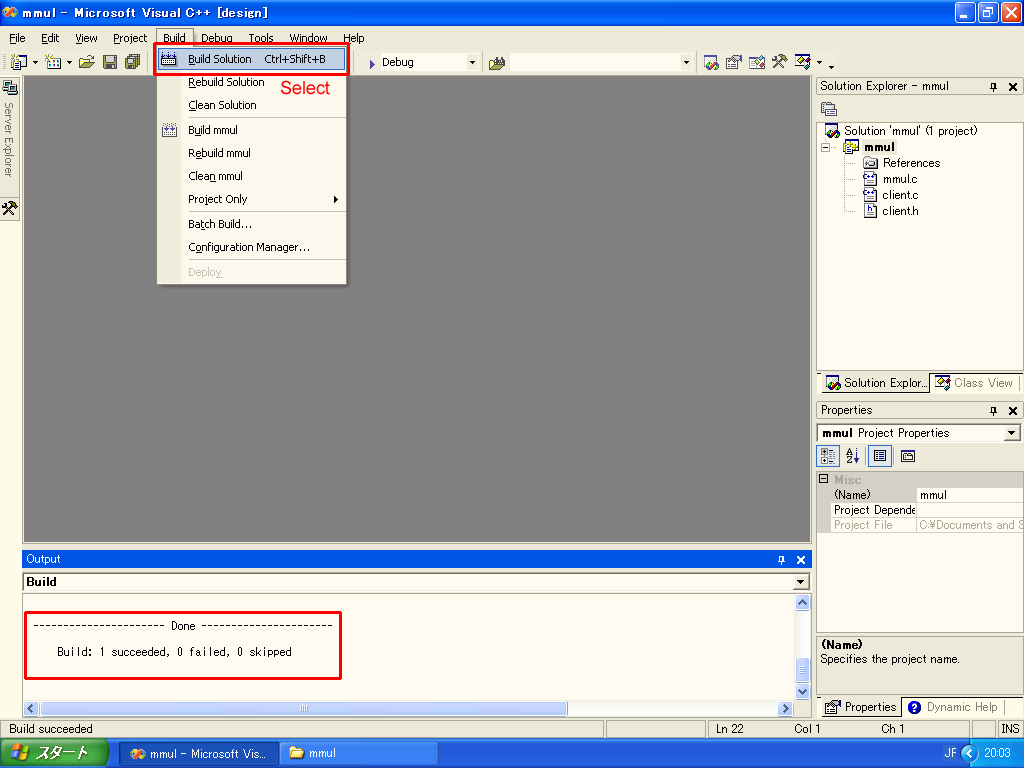Click the Output scrollbar down arrow
The height and width of the screenshot is (768, 1024).
[x=803, y=691]
